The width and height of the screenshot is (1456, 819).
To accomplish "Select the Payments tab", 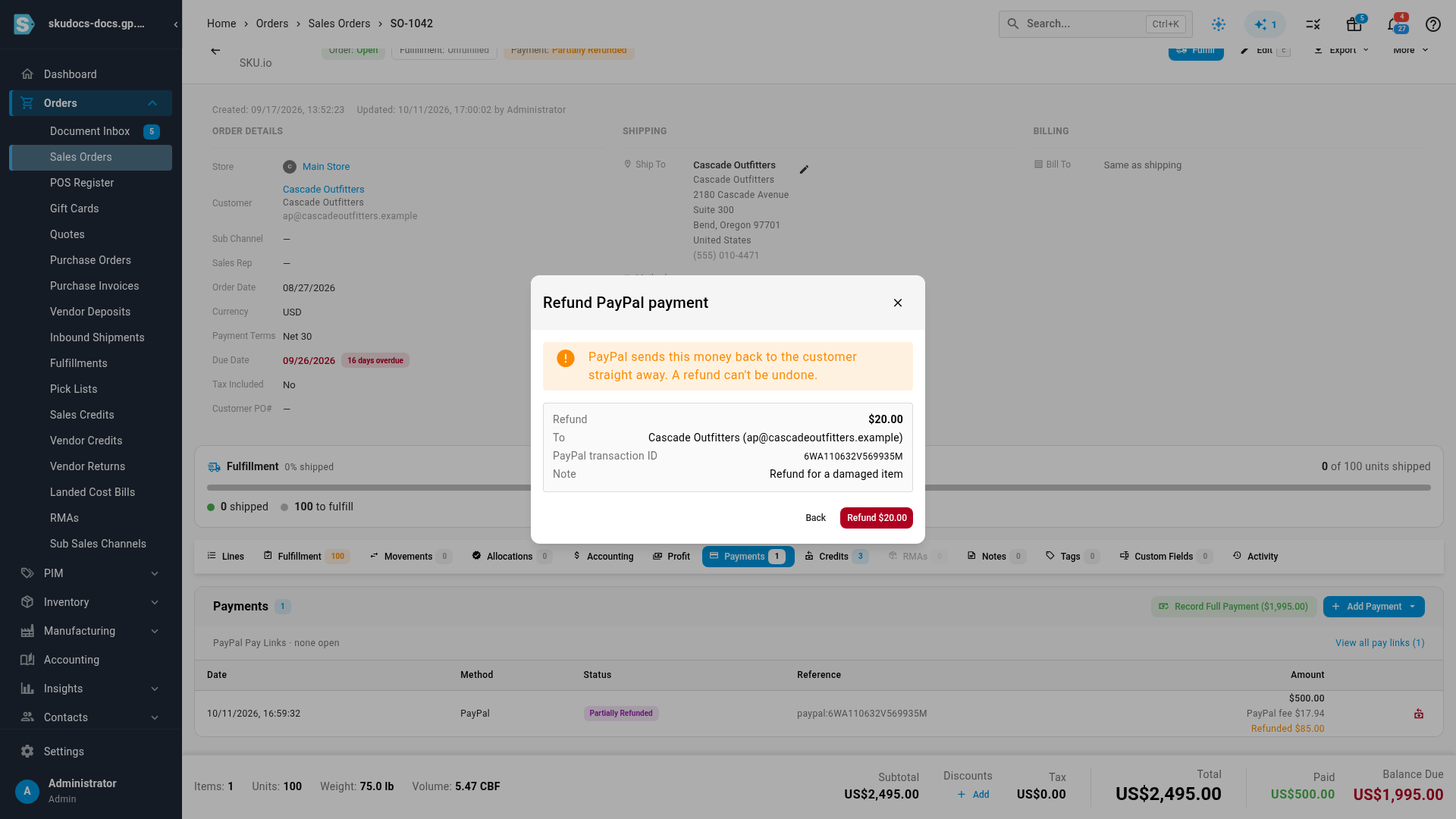I will [748, 557].
